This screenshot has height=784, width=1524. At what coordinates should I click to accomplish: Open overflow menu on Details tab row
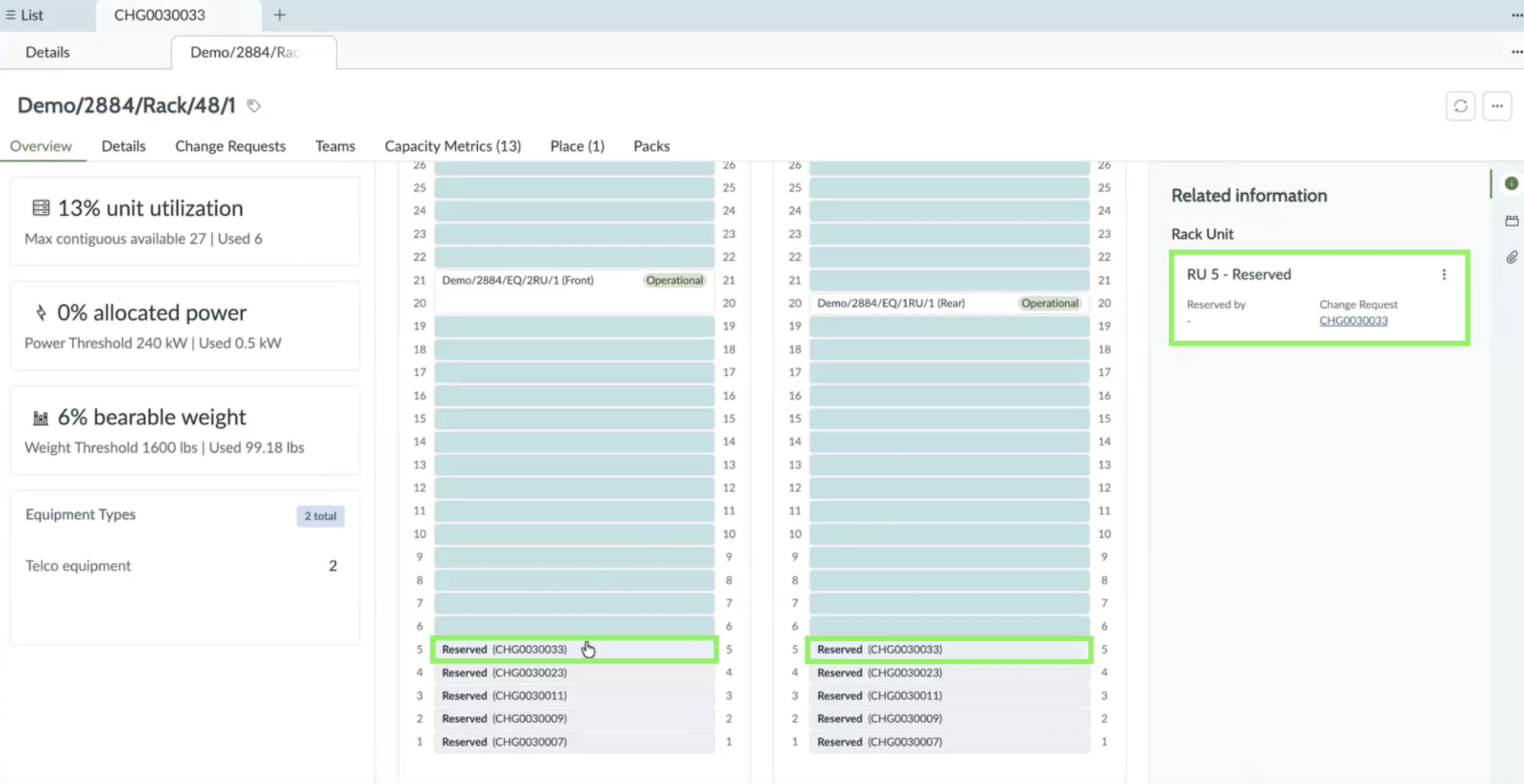click(x=1517, y=52)
